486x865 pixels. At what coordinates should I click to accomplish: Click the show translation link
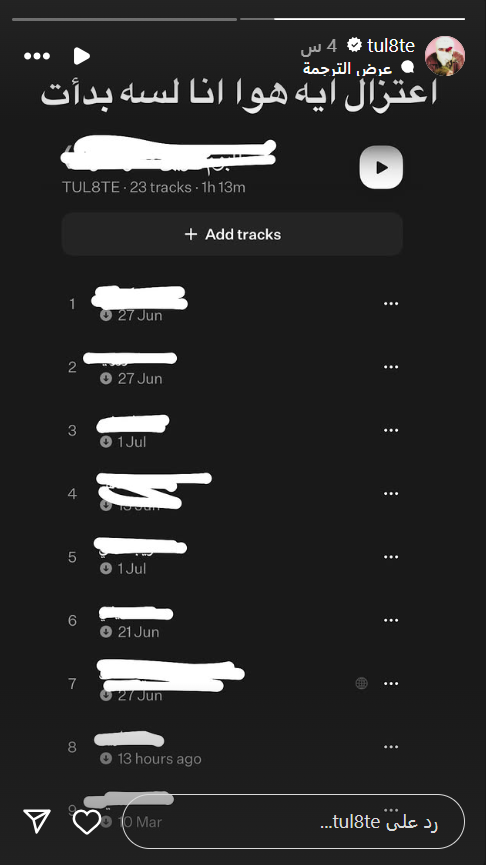point(348,68)
